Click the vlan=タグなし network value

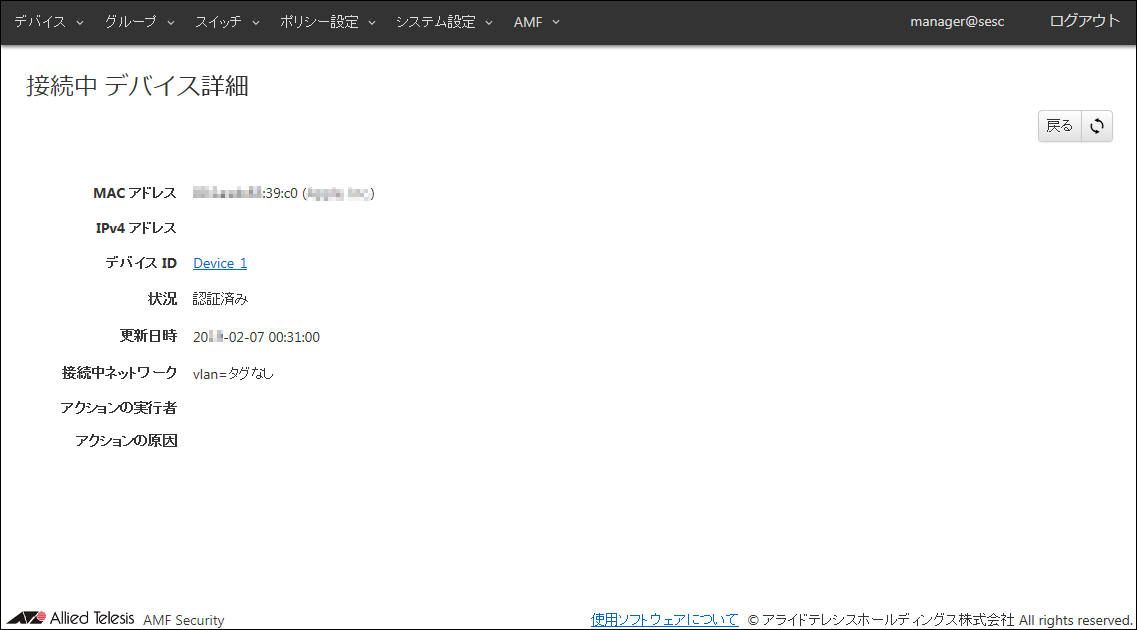(233, 374)
